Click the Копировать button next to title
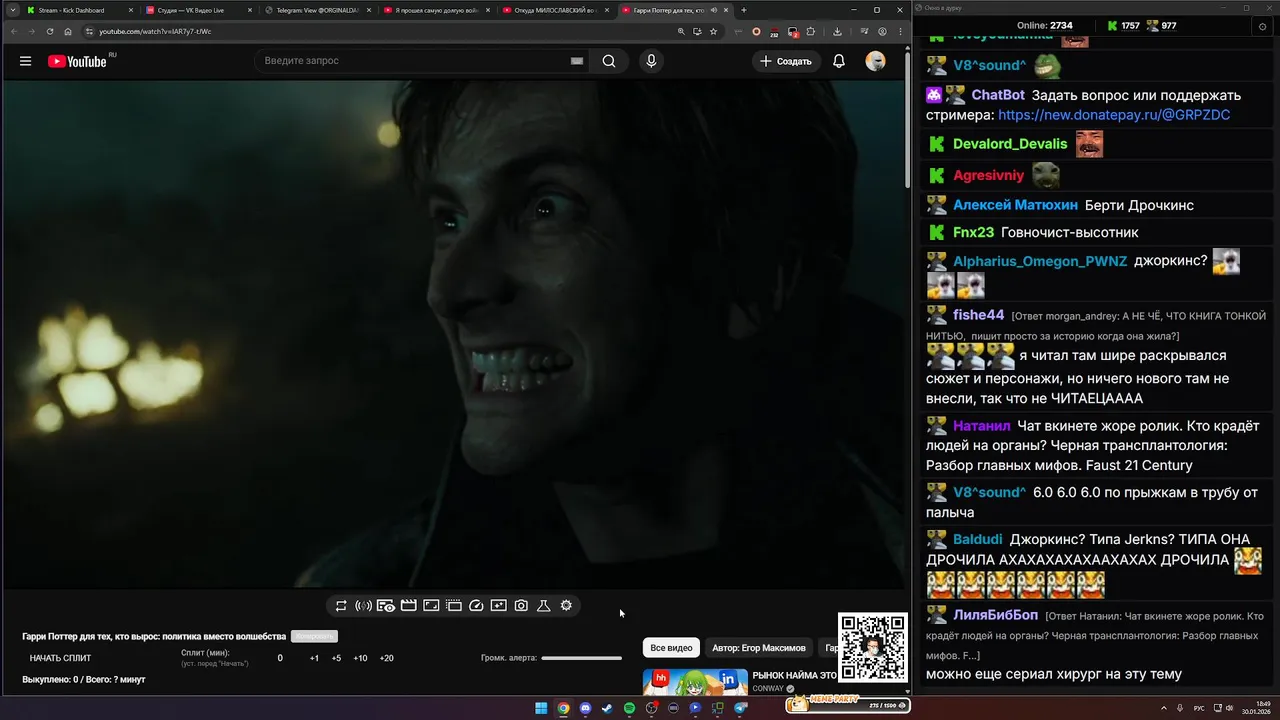 [x=314, y=636]
